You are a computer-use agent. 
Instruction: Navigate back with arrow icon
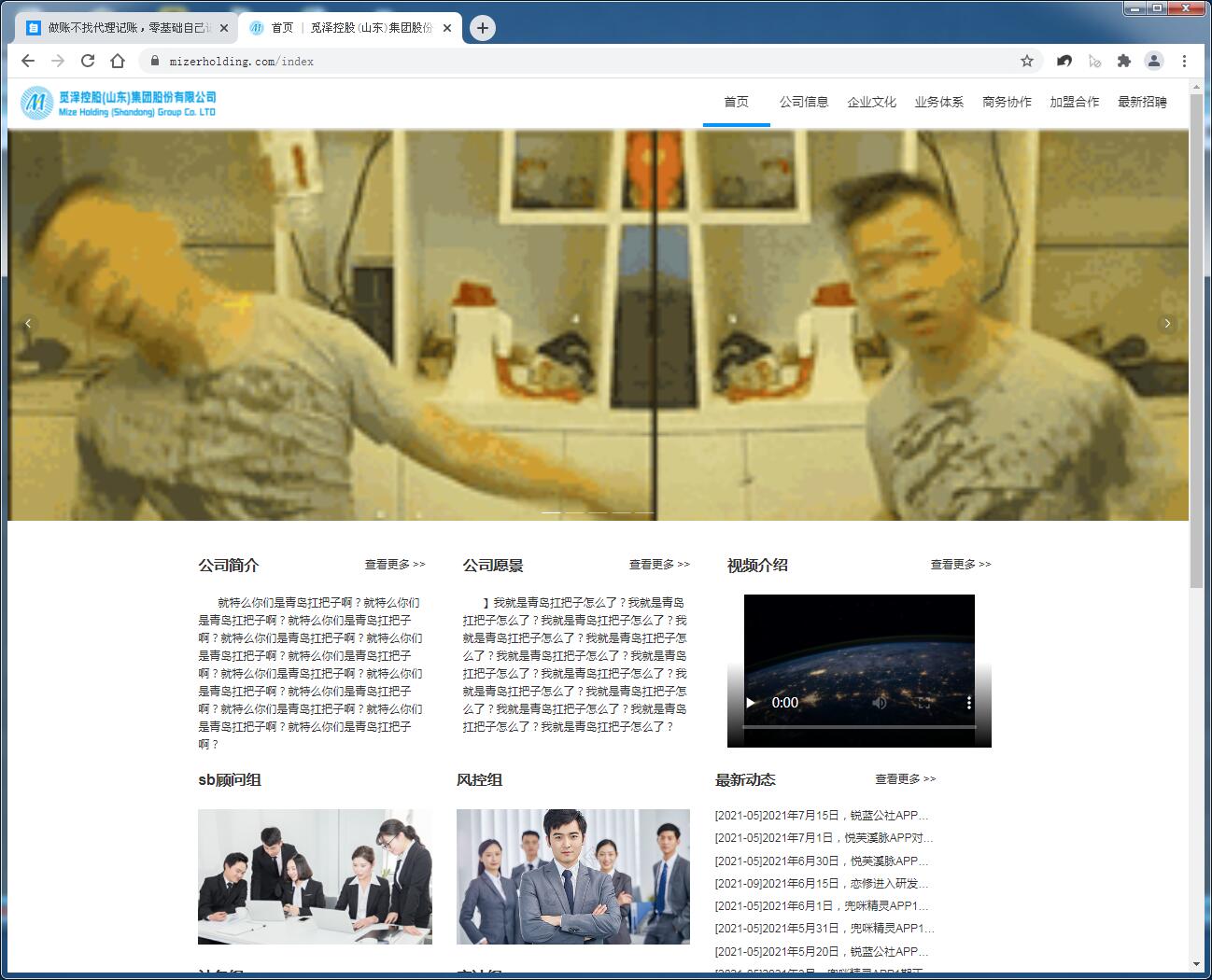pyautogui.click(x=28, y=61)
